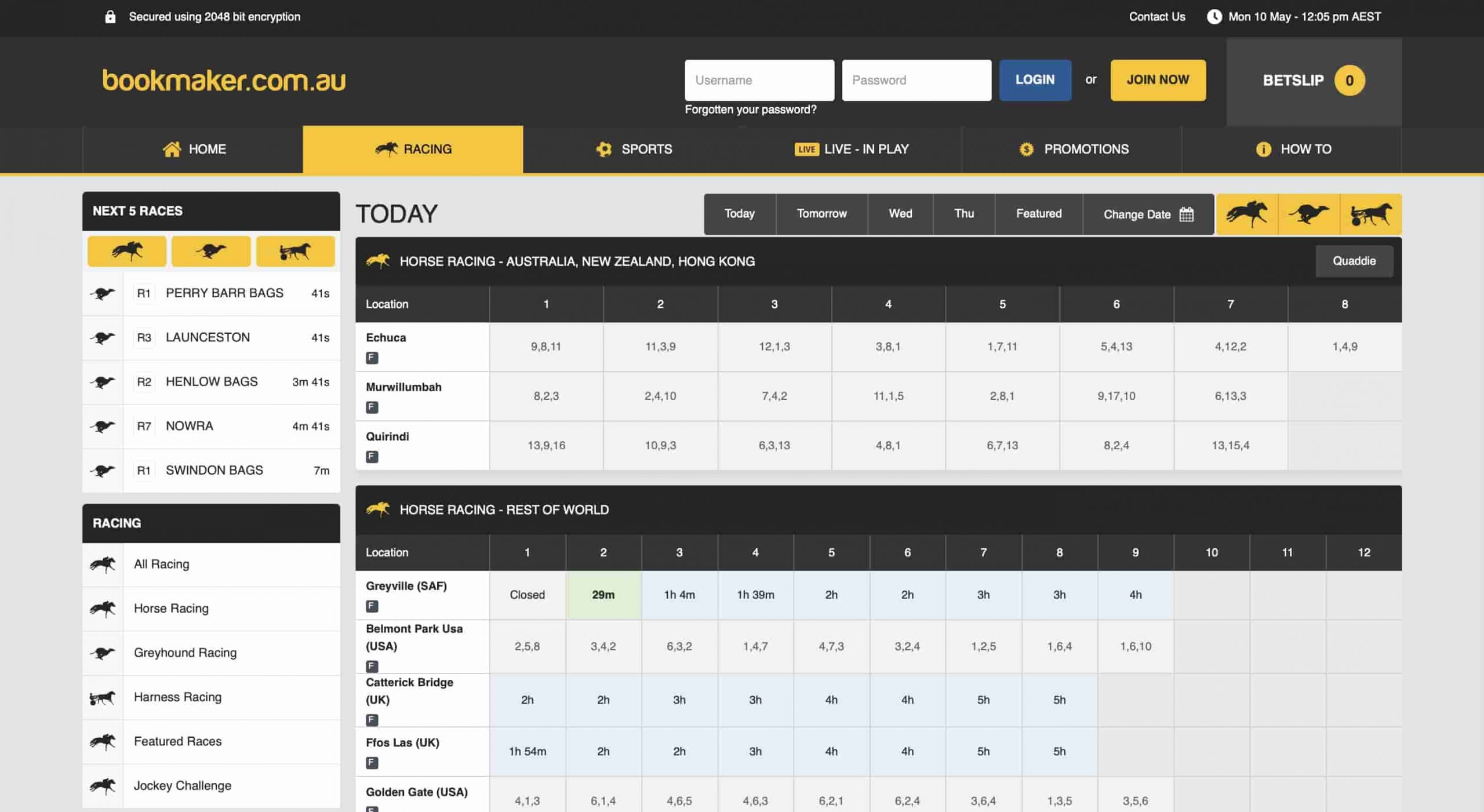
Task: Open the BETSLIP panel
Action: [x=1314, y=81]
